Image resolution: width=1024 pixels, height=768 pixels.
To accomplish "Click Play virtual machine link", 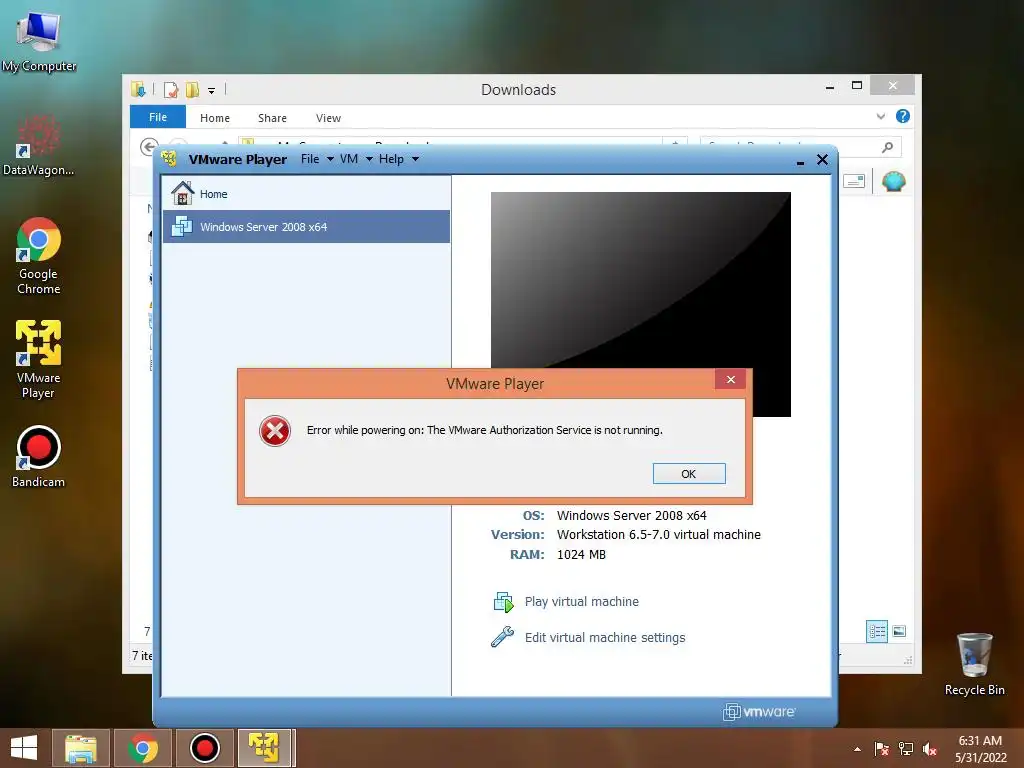I will click(581, 601).
